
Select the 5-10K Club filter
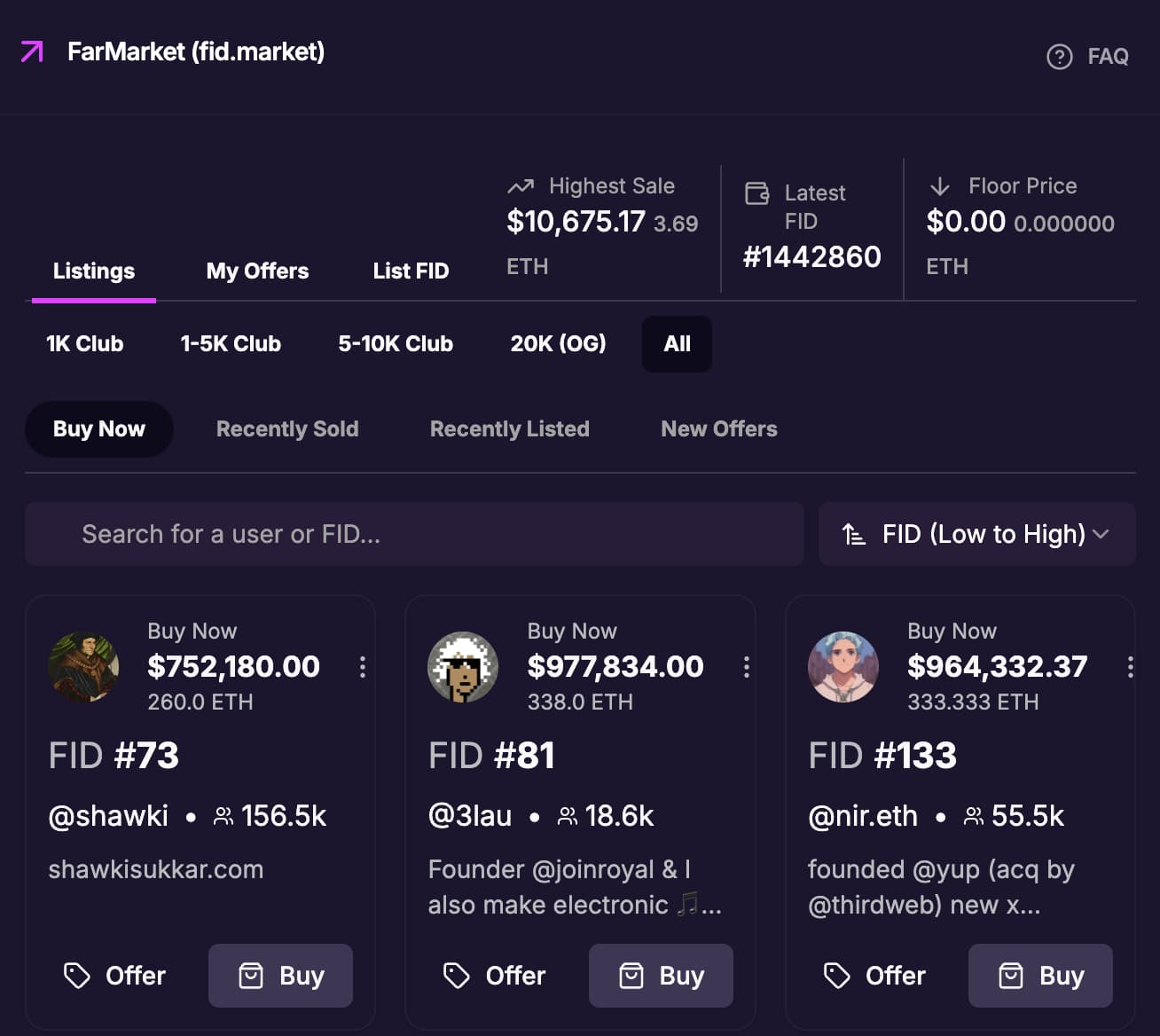396,344
